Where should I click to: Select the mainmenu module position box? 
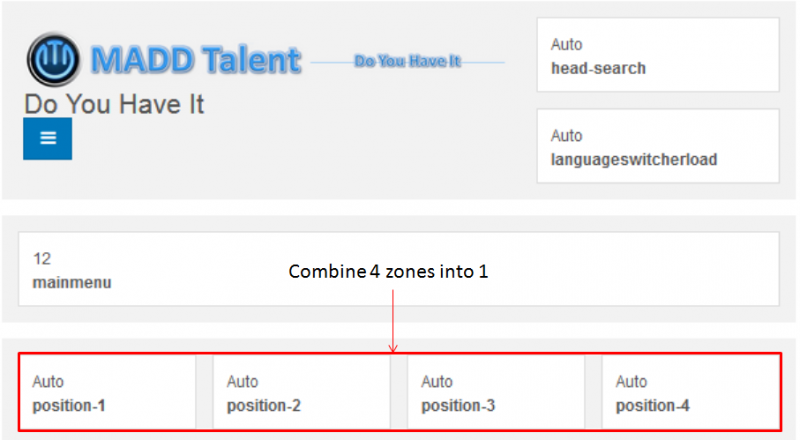(x=399, y=269)
